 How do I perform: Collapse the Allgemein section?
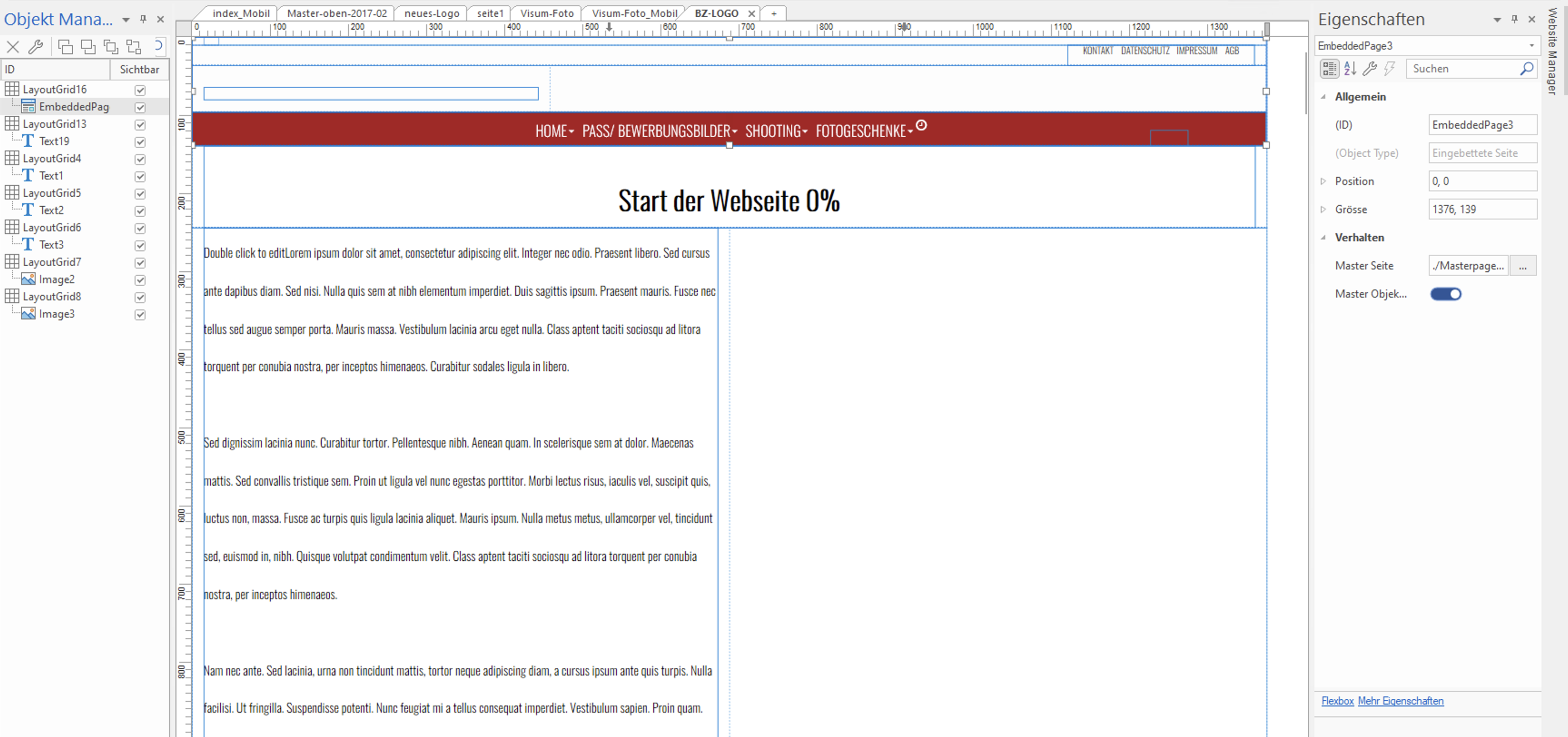click(x=1323, y=97)
